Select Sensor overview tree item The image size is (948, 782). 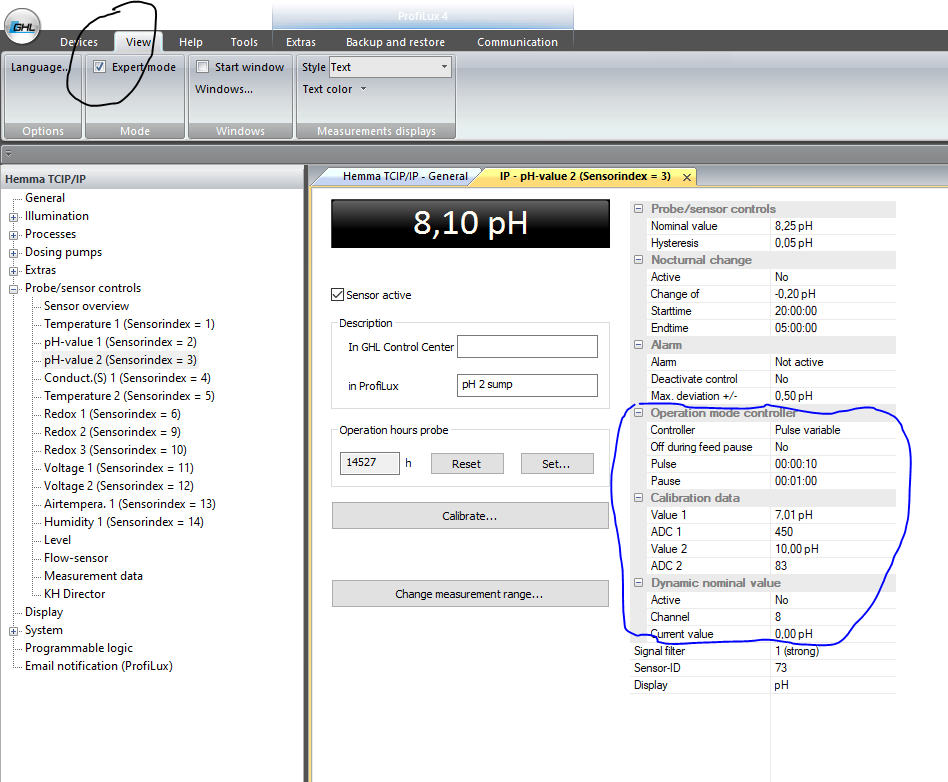[x=86, y=306]
